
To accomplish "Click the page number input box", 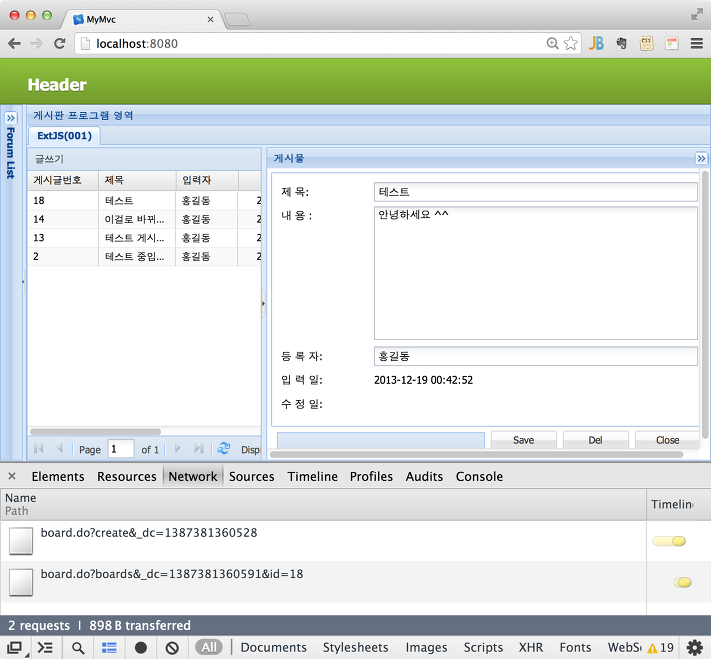I will point(121,449).
